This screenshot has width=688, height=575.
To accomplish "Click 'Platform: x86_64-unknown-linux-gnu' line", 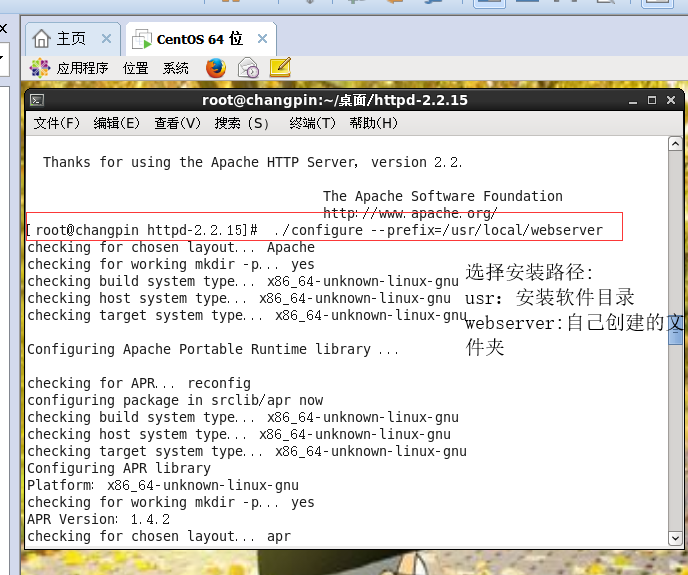I will (163, 485).
